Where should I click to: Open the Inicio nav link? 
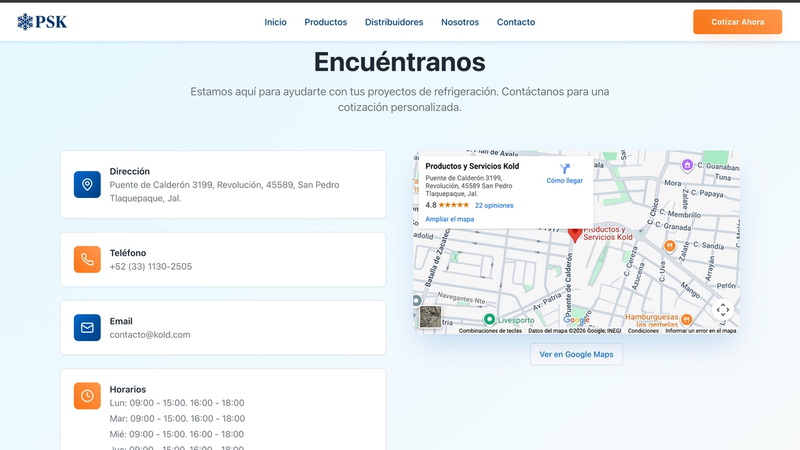point(276,22)
